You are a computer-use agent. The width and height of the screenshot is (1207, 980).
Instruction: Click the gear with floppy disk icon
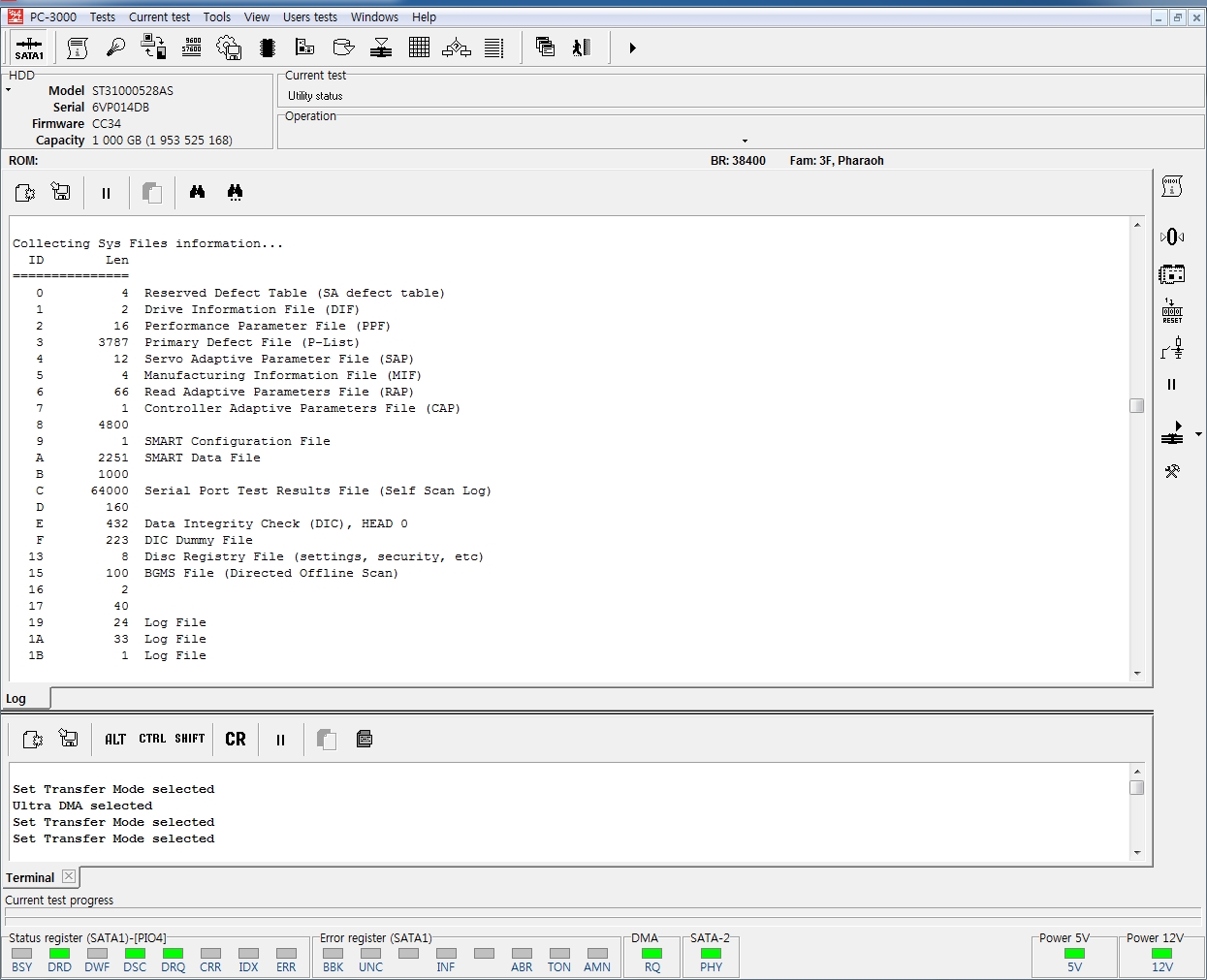point(229,47)
